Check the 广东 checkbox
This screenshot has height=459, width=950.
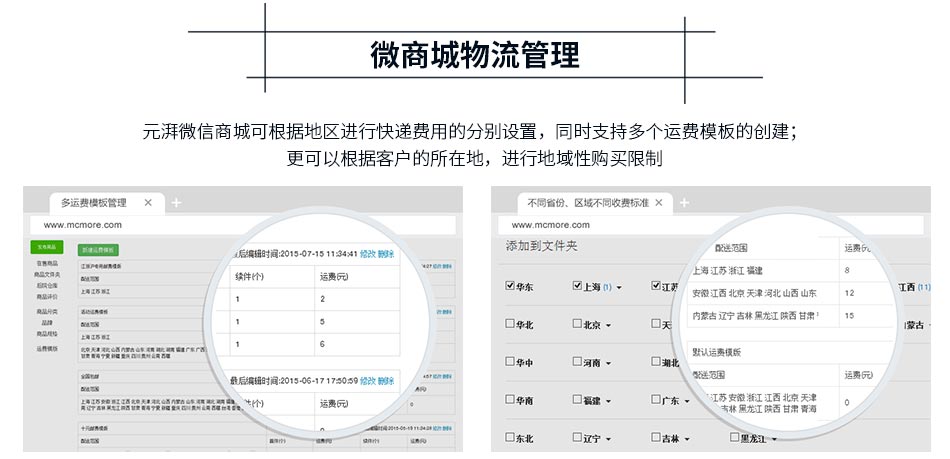(656, 400)
